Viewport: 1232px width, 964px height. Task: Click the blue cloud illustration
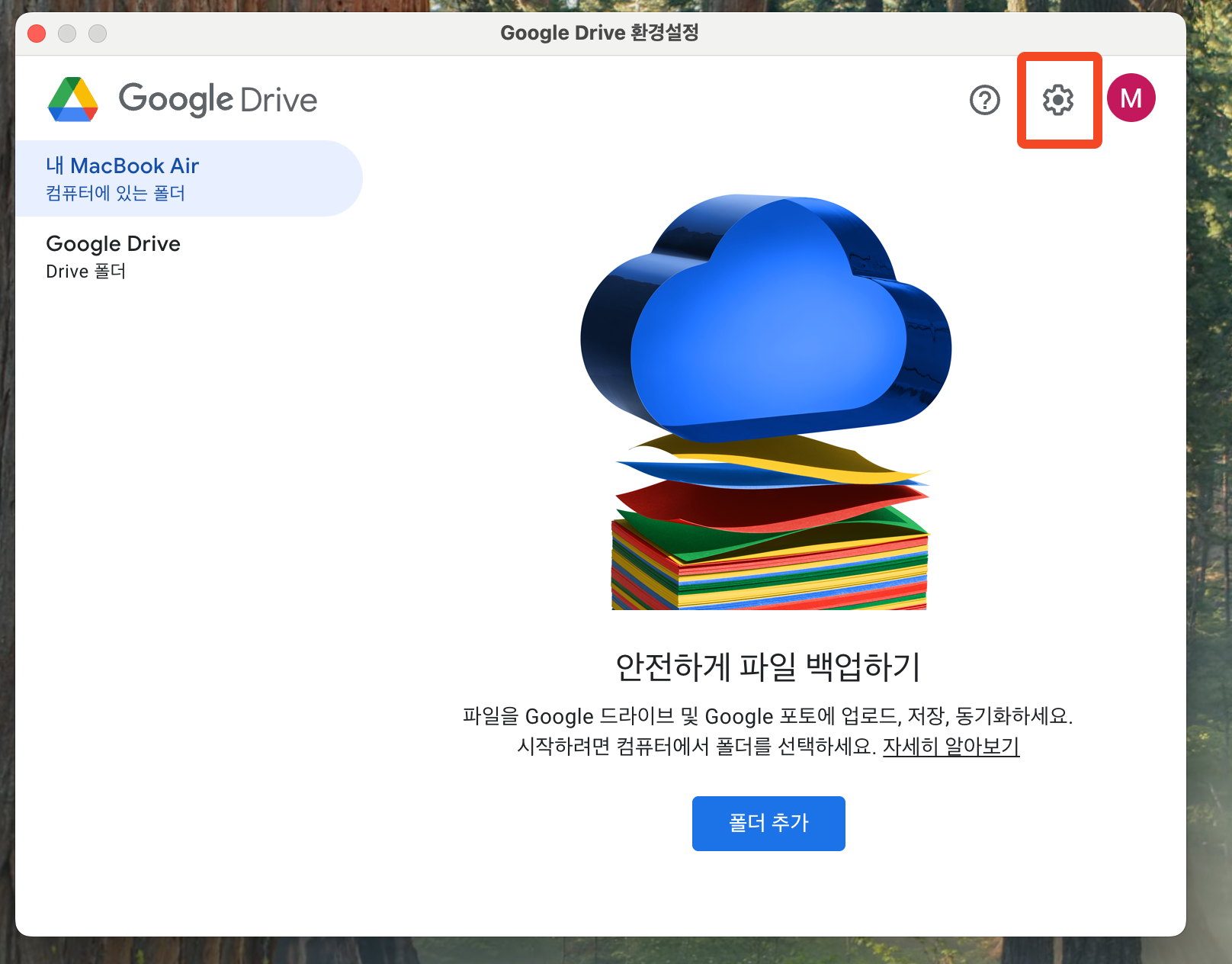[766, 319]
